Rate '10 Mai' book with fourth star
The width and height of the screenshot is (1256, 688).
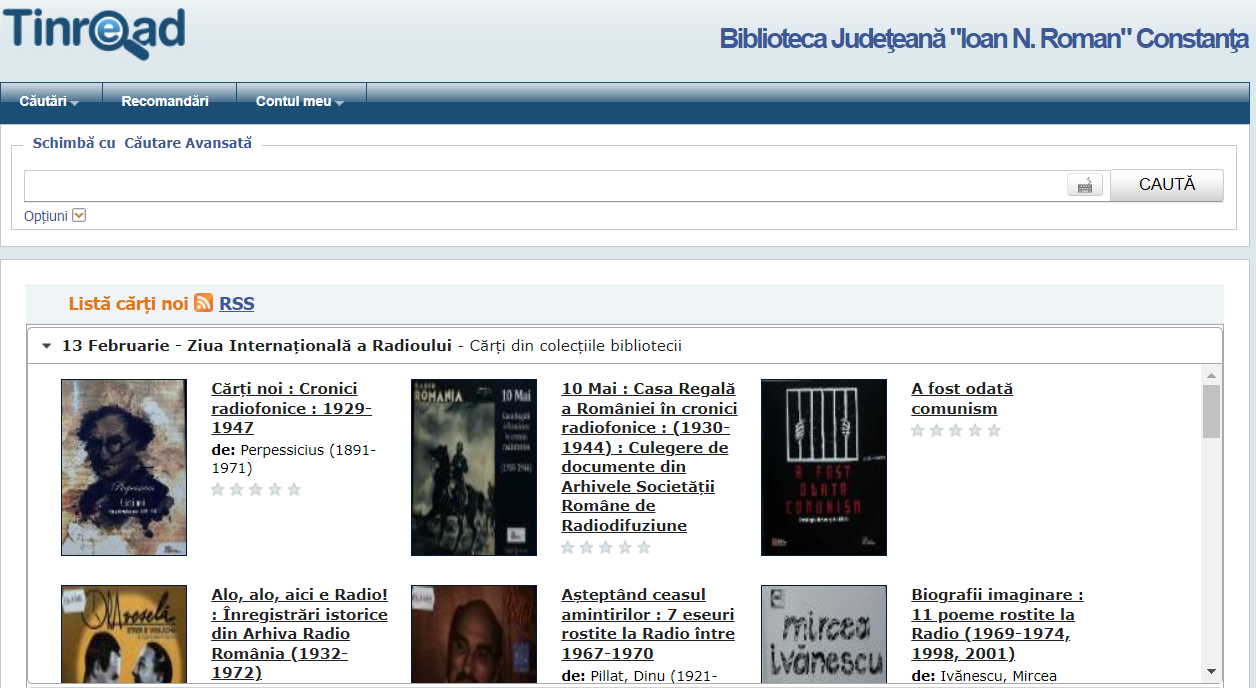click(x=624, y=548)
